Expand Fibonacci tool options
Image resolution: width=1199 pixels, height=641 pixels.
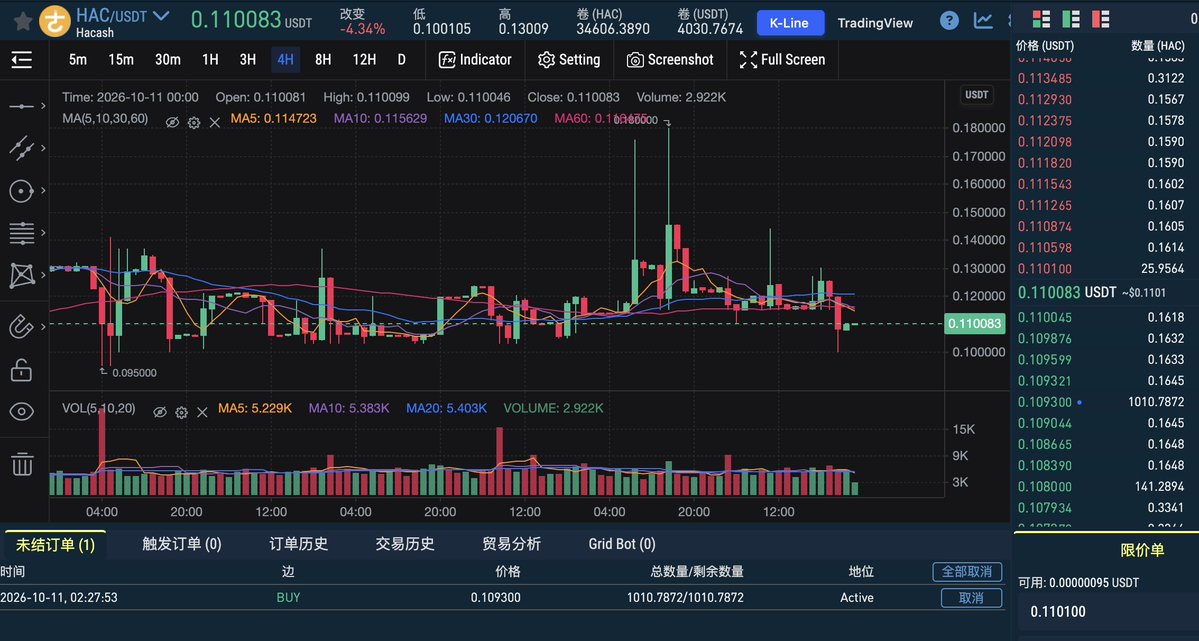pos(43,233)
